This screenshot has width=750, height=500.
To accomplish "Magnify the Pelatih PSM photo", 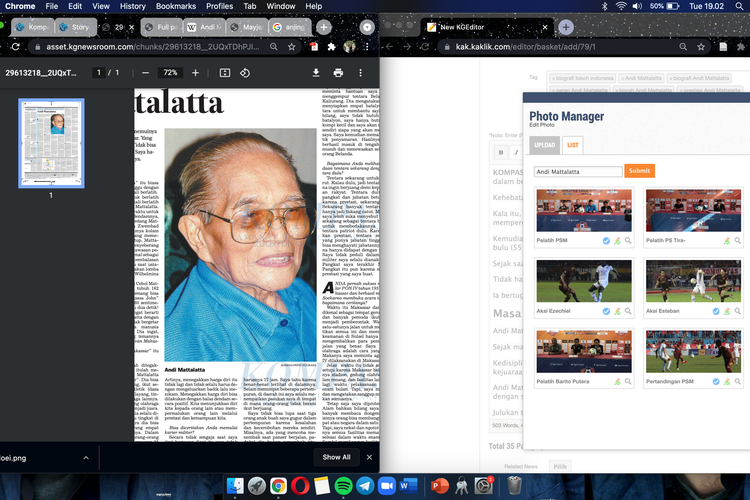I will (628, 241).
